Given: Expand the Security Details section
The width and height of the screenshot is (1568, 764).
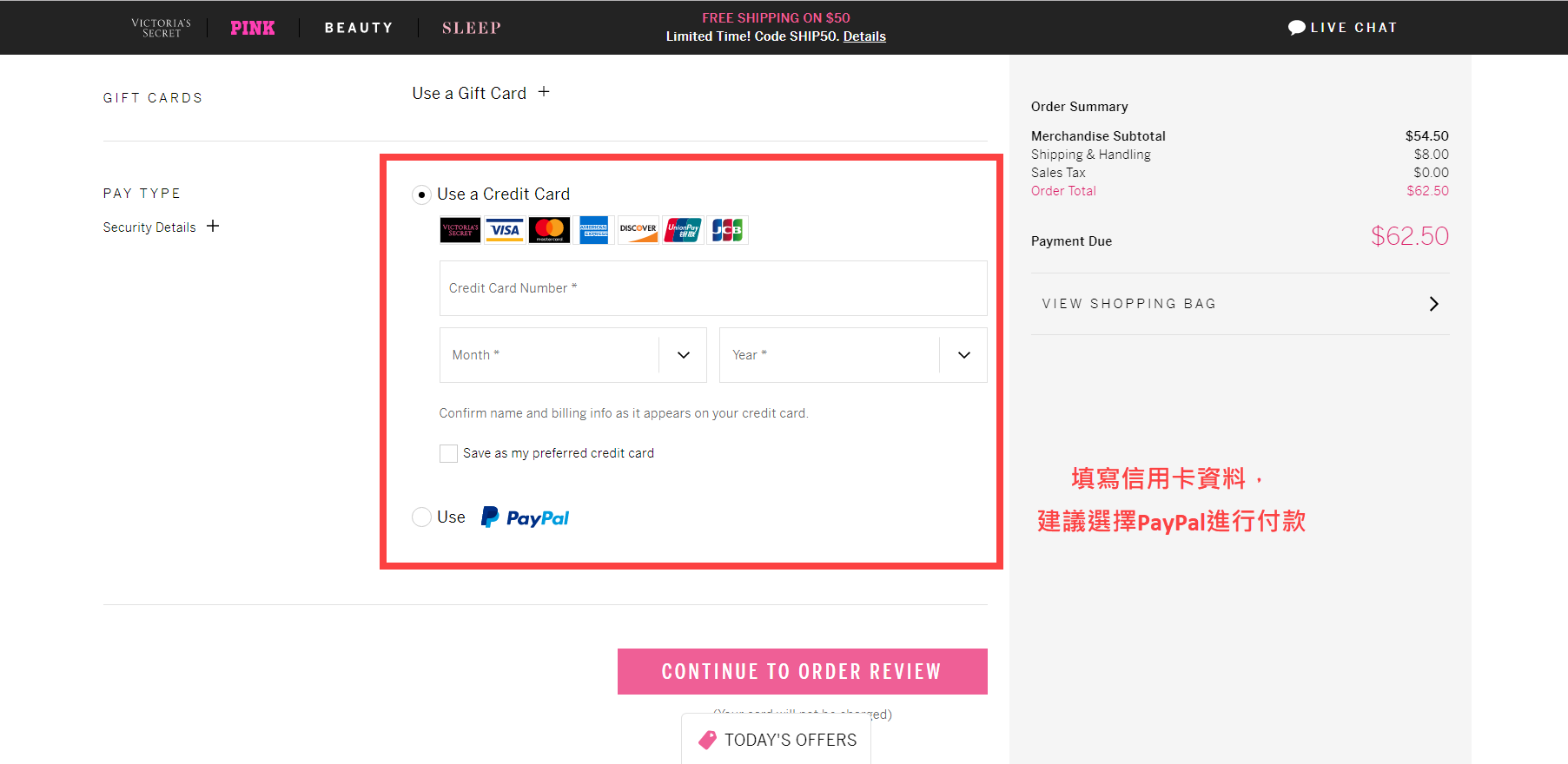Looking at the screenshot, I should [x=213, y=227].
